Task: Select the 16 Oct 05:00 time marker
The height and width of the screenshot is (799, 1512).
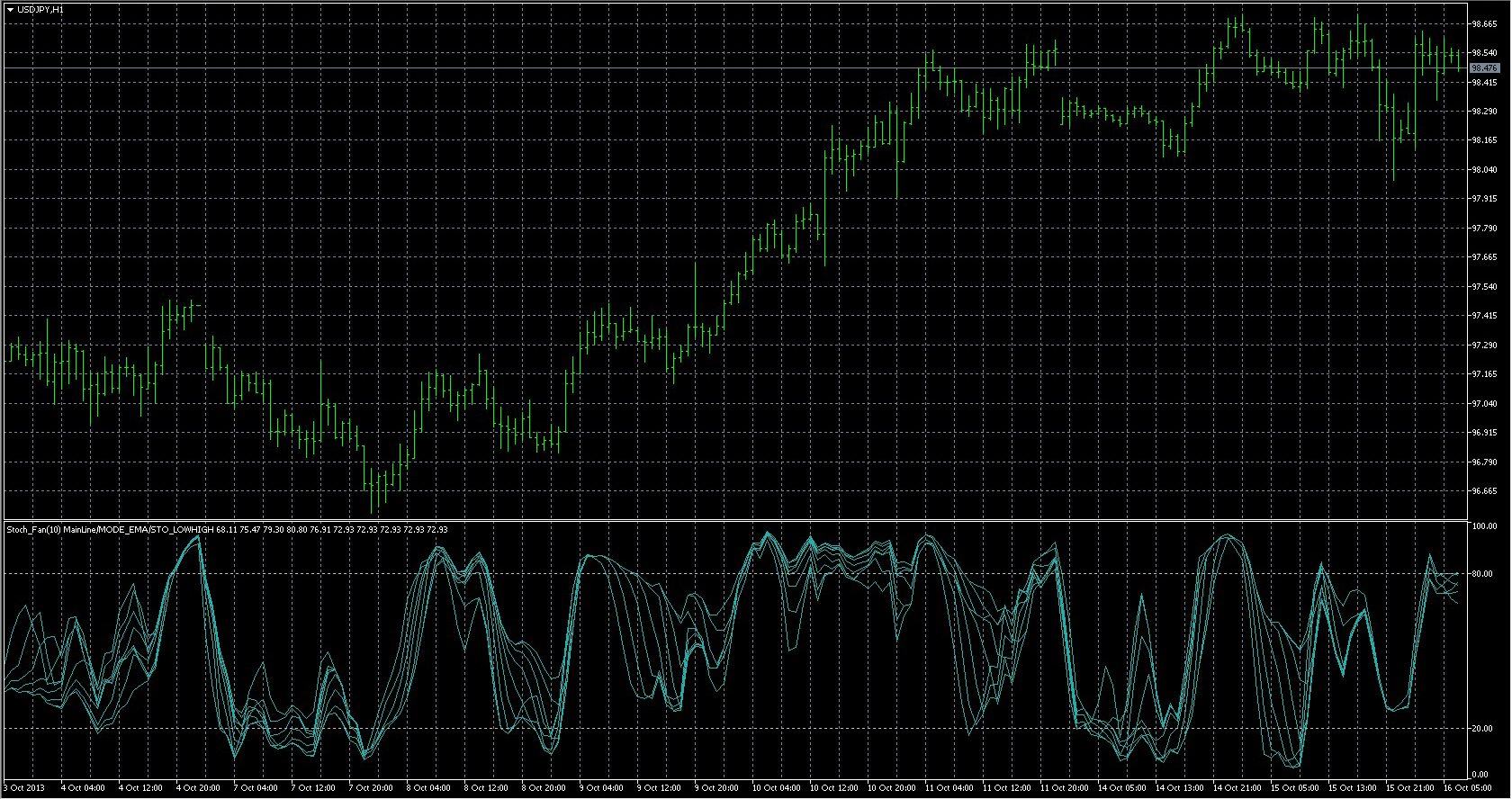Action: [1468, 787]
